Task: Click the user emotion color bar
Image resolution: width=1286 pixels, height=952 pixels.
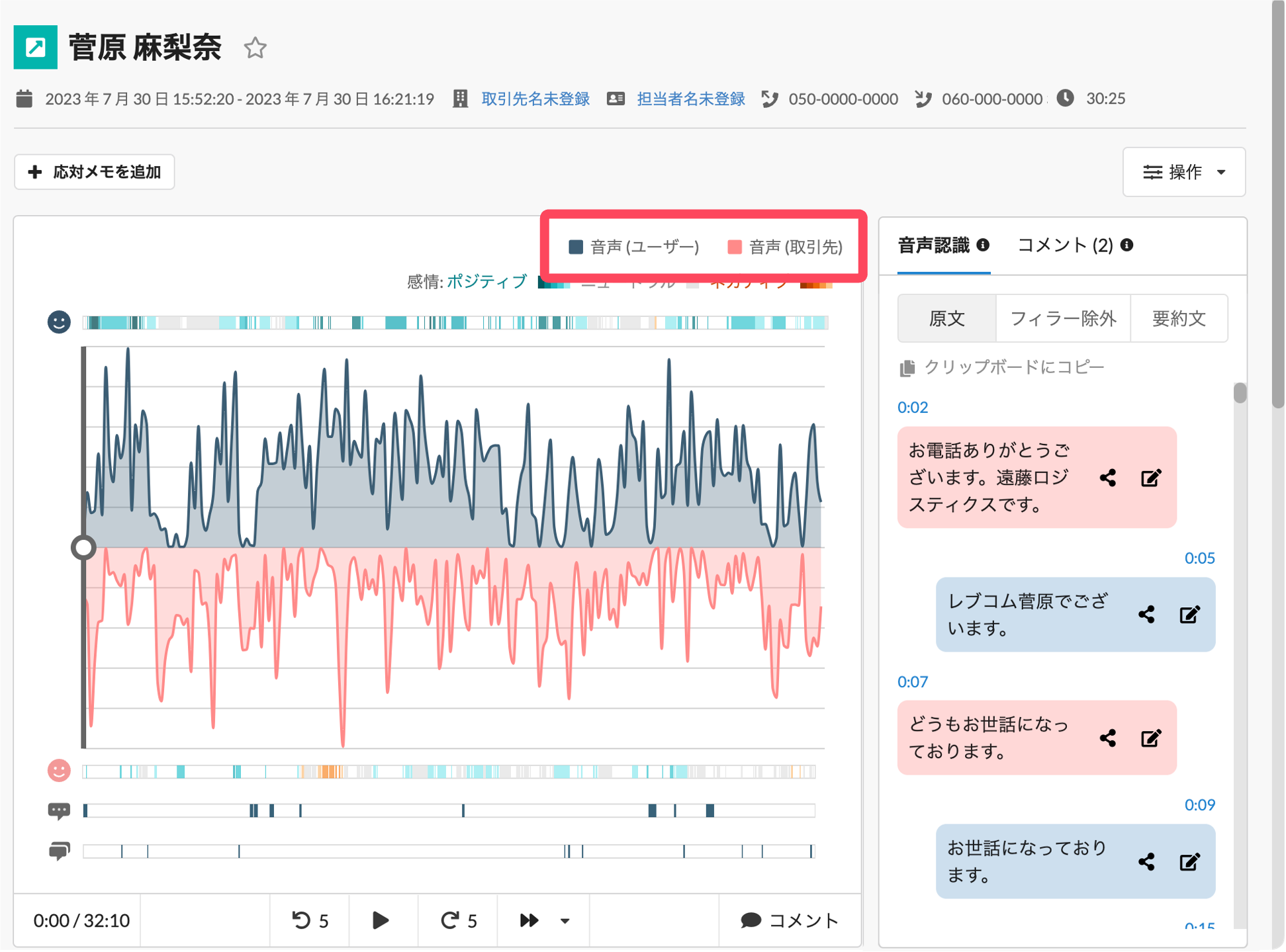Action: (455, 322)
